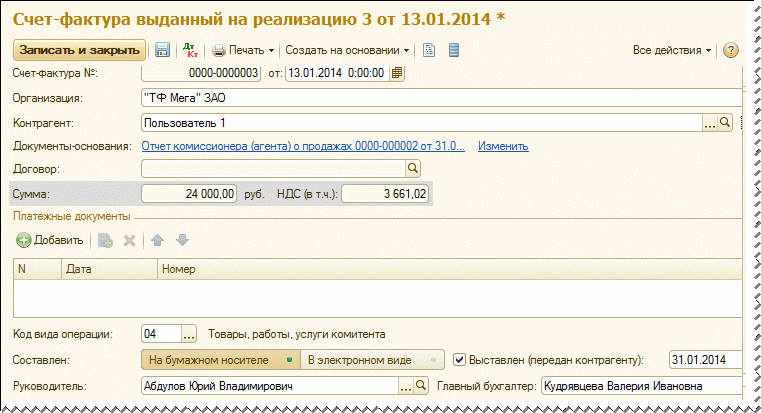Select В электронном виде option
761x413 pixels.
coord(372,360)
